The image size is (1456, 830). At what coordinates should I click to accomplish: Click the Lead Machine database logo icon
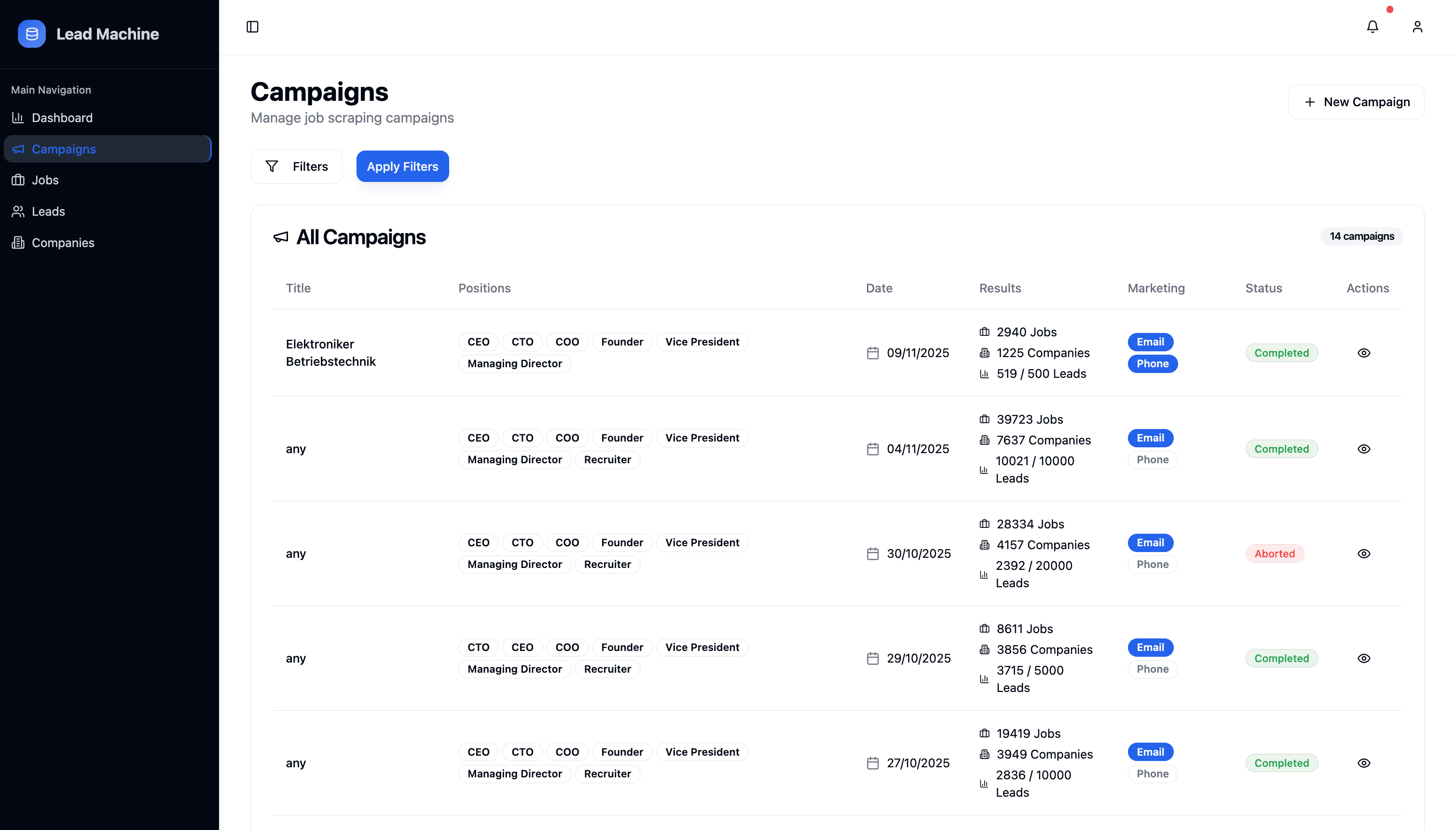point(31,34)
